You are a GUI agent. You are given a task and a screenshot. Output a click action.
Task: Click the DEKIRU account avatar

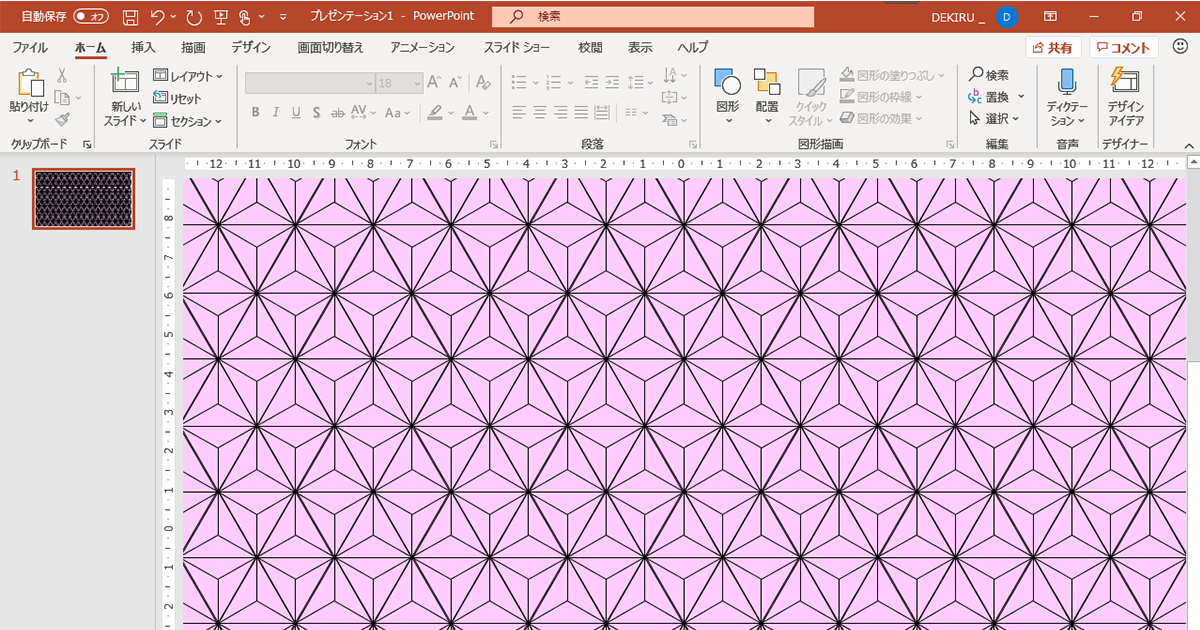tap(1007, 16)
